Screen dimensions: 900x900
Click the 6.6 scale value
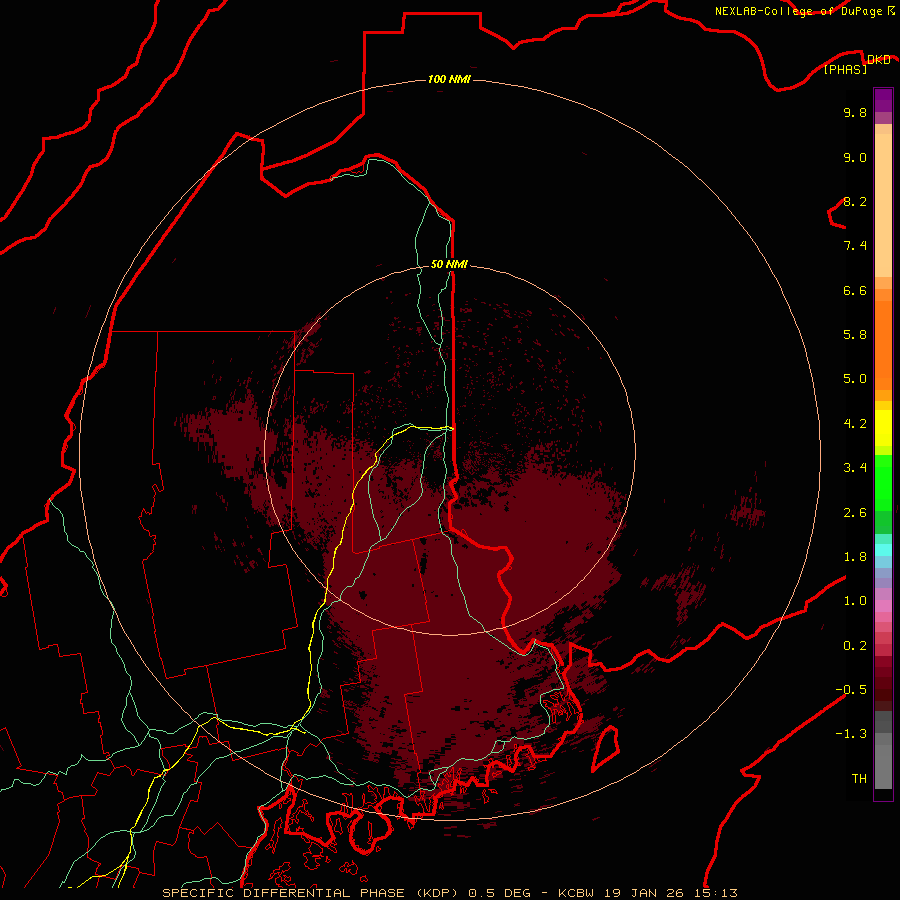click(855, 290)
